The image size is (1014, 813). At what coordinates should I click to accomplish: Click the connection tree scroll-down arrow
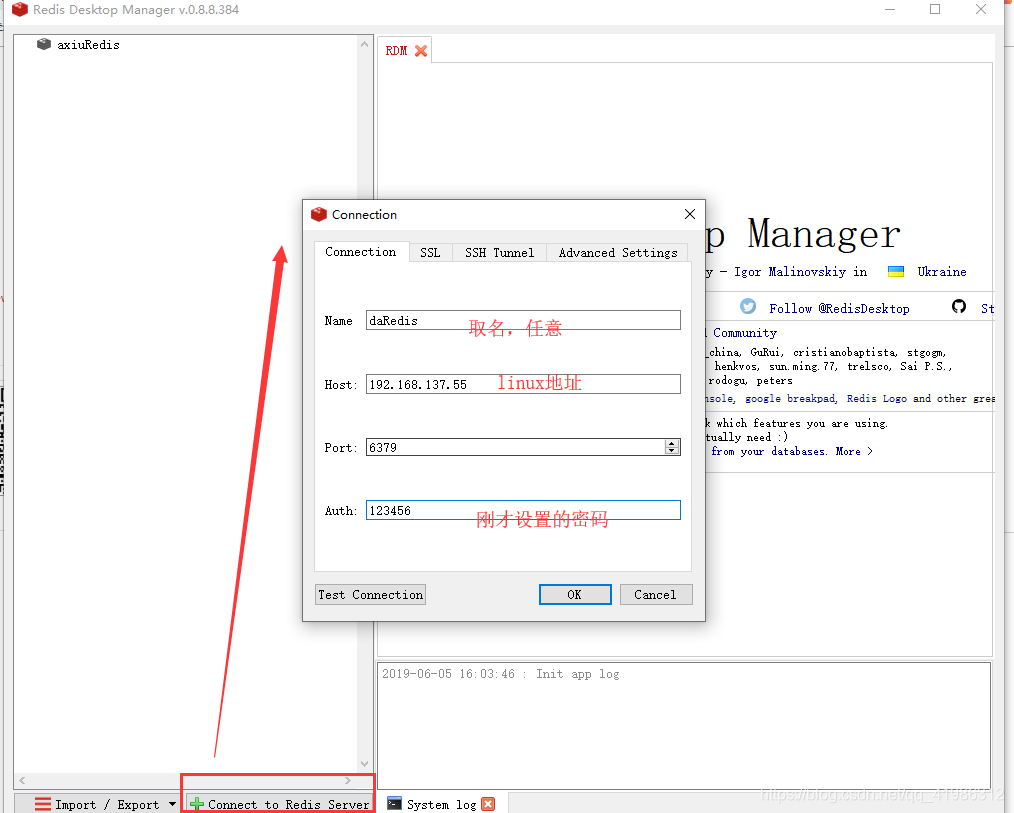tap(364, 764)
